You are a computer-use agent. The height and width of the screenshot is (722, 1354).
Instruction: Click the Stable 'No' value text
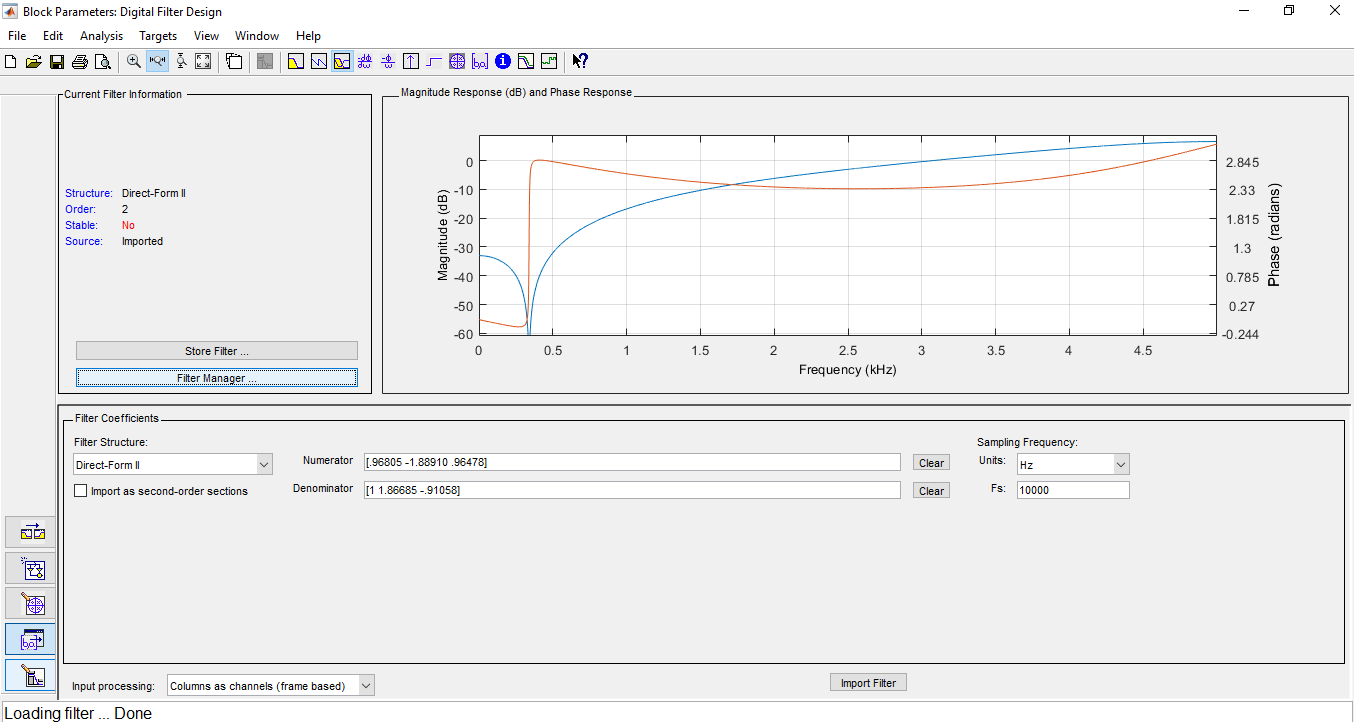coord(128,225)
